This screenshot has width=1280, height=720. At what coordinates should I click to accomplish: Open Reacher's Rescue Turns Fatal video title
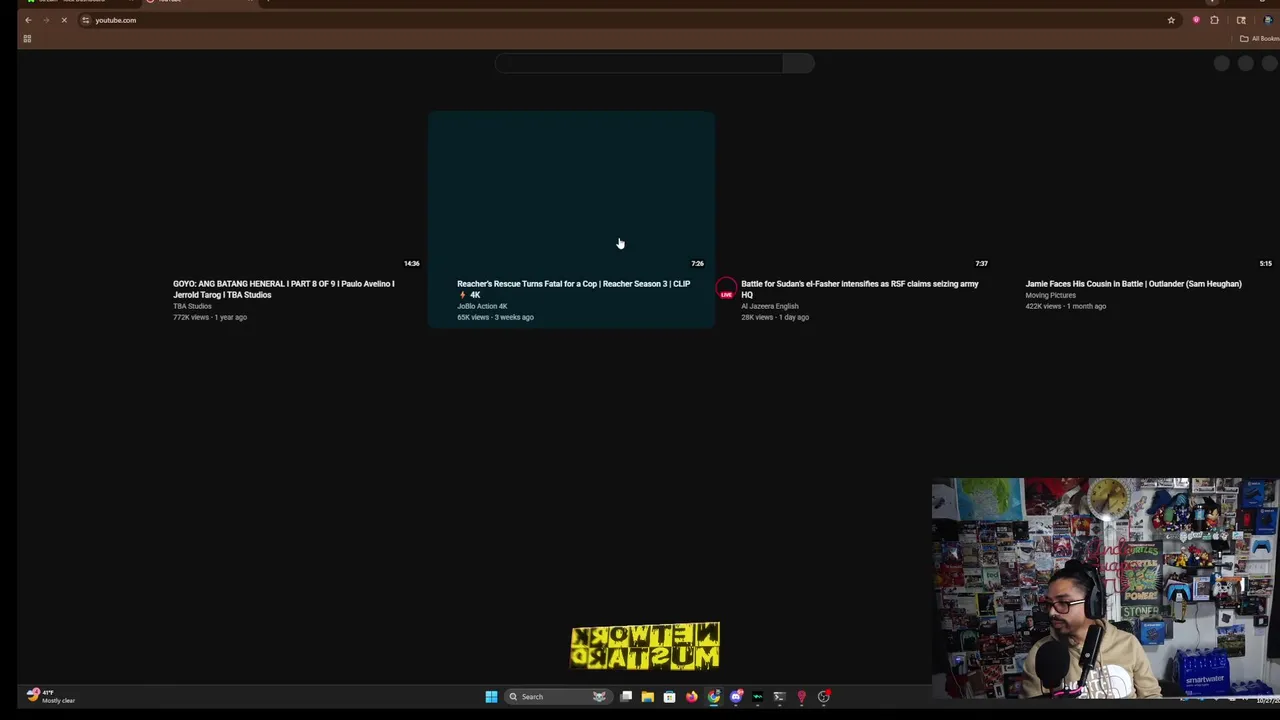(x=574, y=289)
